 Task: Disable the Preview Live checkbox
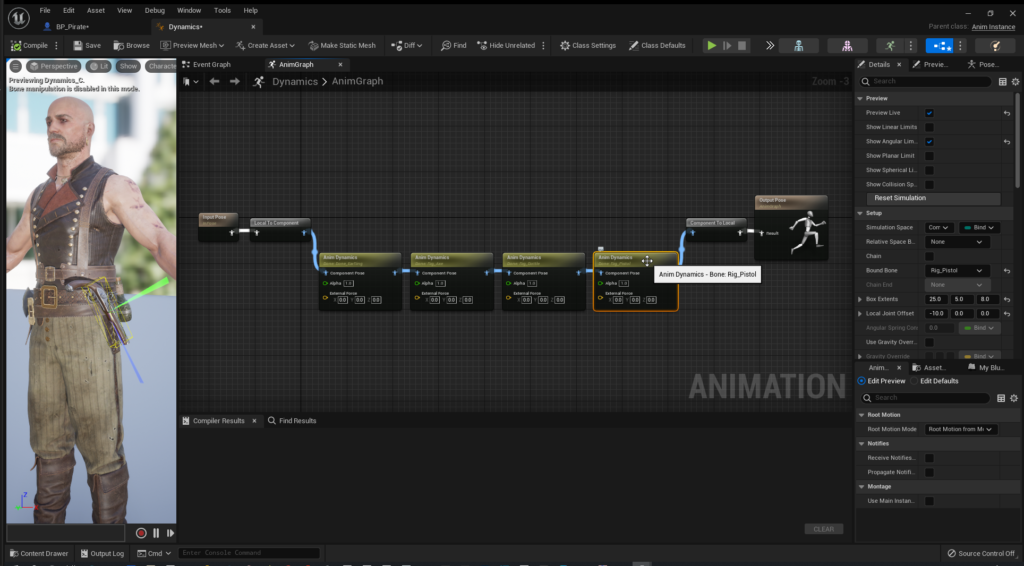[x=929, y=113]
